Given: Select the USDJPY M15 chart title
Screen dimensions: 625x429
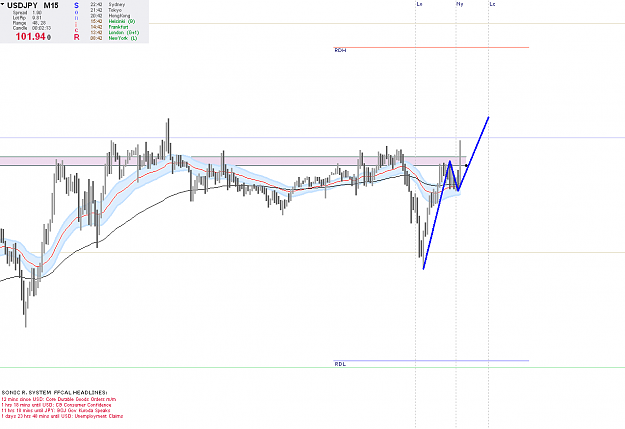Looking at the screenshot, I should [x=33, y=5].
